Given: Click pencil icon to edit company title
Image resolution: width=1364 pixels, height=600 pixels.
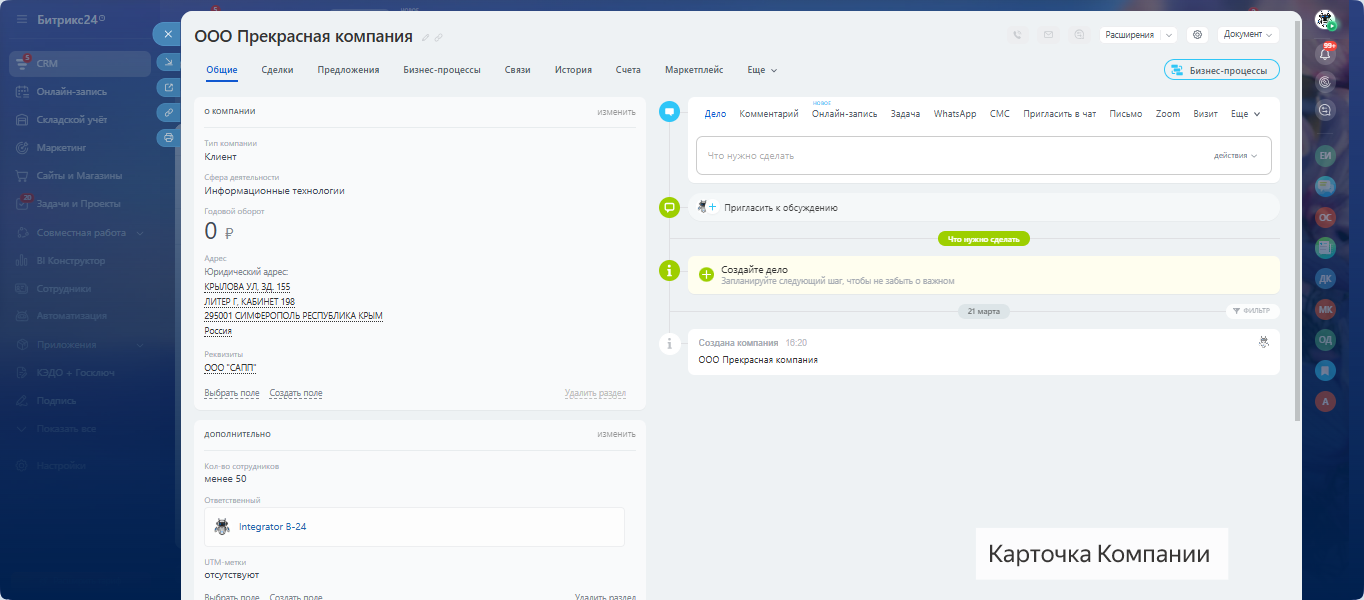Looking at the screenshot, I should coord(425,38).
